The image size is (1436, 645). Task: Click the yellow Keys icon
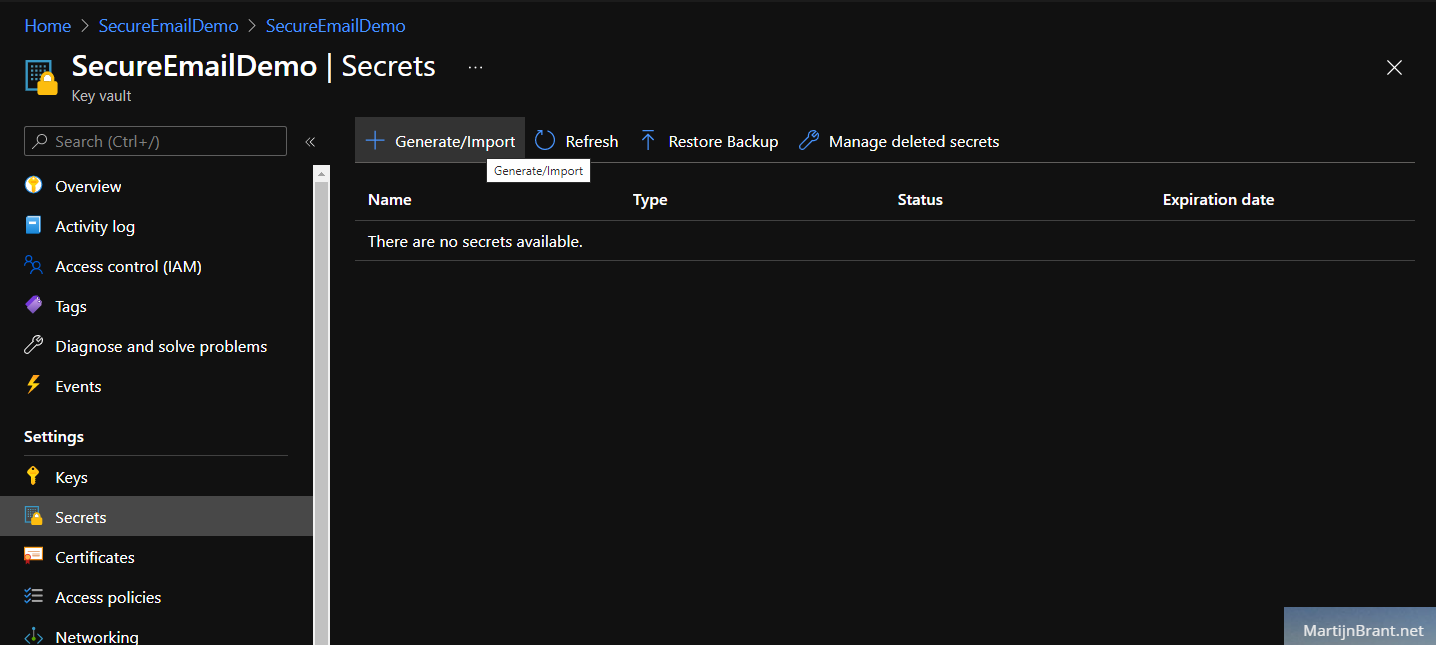click(x=34, y=477)
